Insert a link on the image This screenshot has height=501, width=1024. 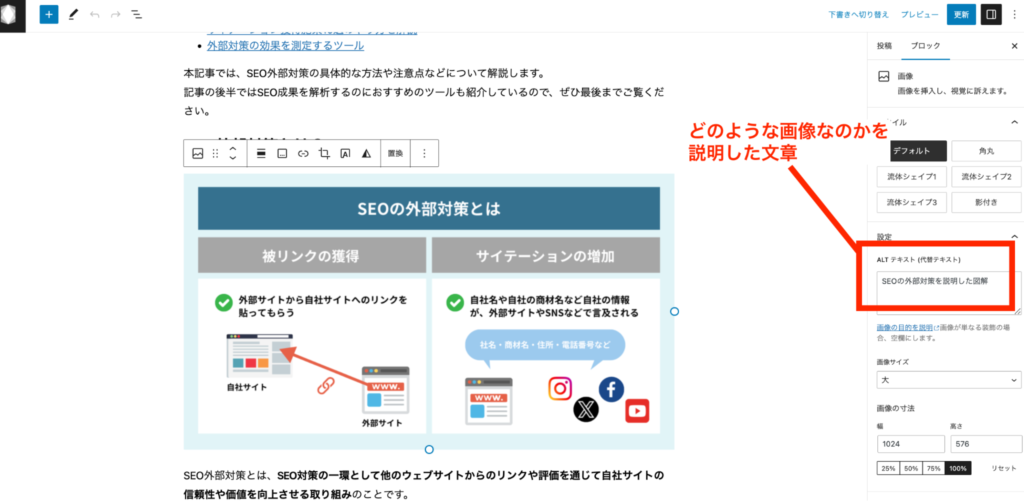(x=303, y=154)
